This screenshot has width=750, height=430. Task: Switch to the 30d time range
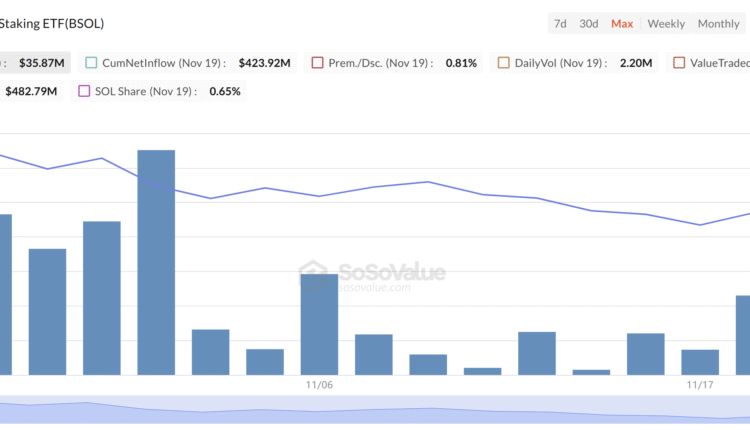tap(589, 24)
